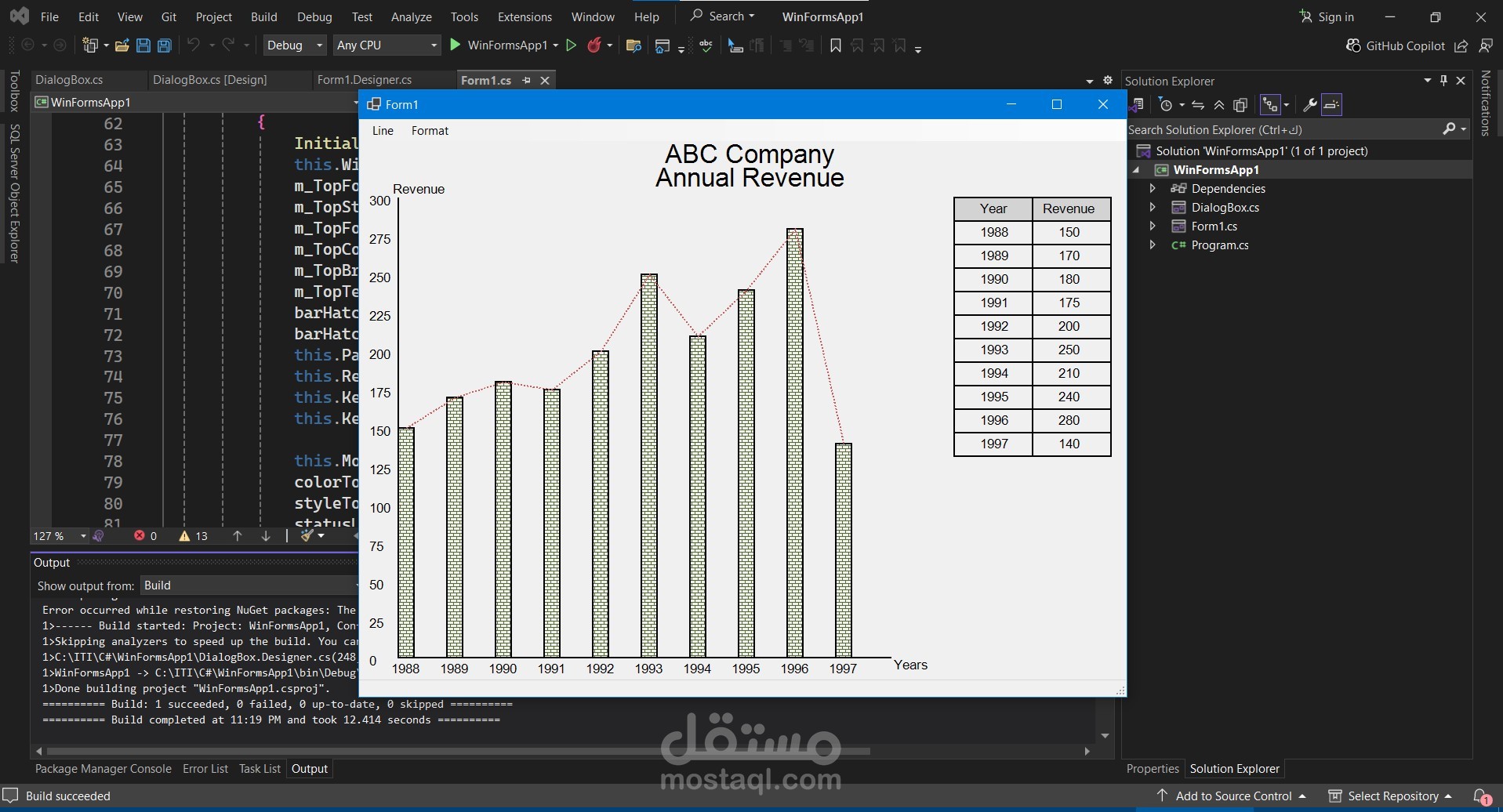Click Sync with Active Document icon
This screenshot has height=812, width=1503.
click(x=1197, y=105)
